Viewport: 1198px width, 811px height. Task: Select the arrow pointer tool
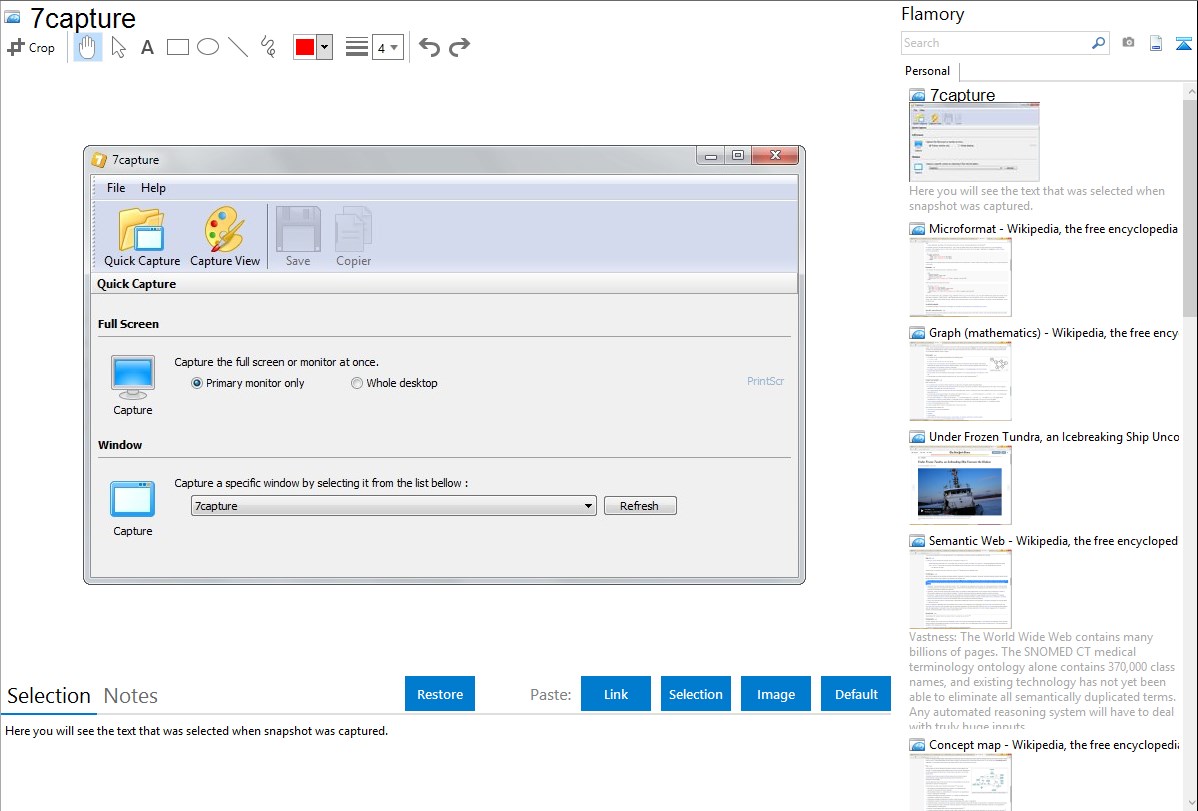[118, 47]
